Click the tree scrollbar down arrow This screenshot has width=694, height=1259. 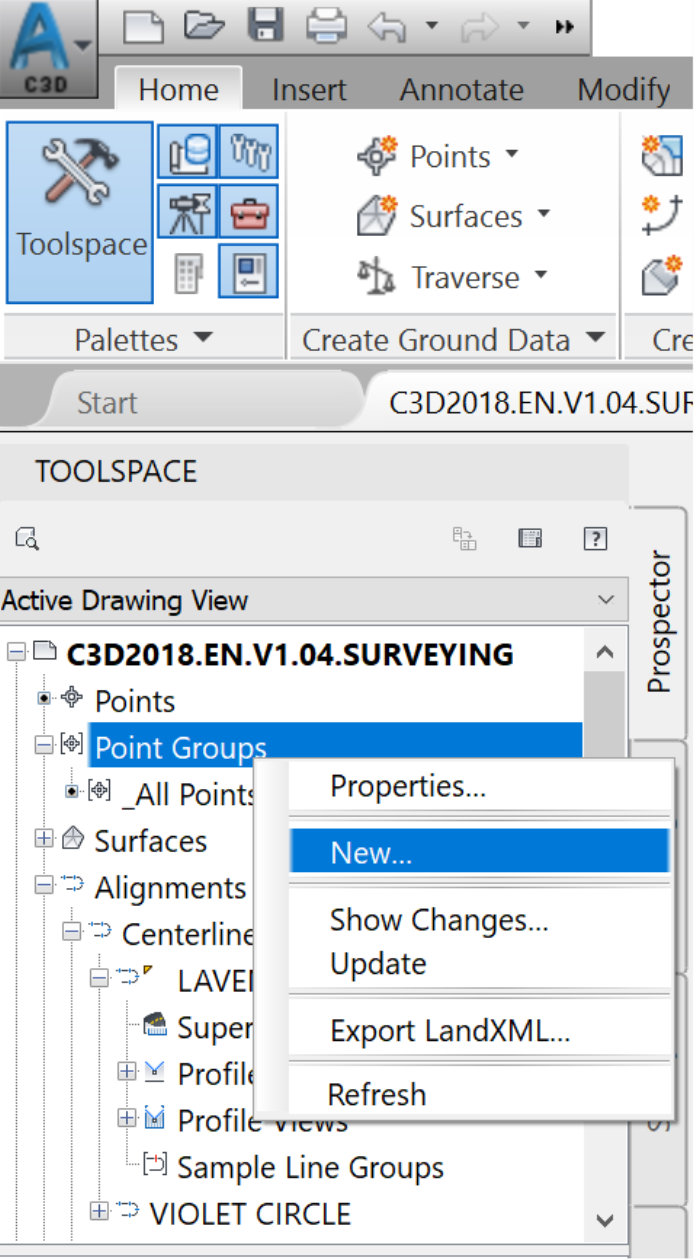coord(603,1219)
